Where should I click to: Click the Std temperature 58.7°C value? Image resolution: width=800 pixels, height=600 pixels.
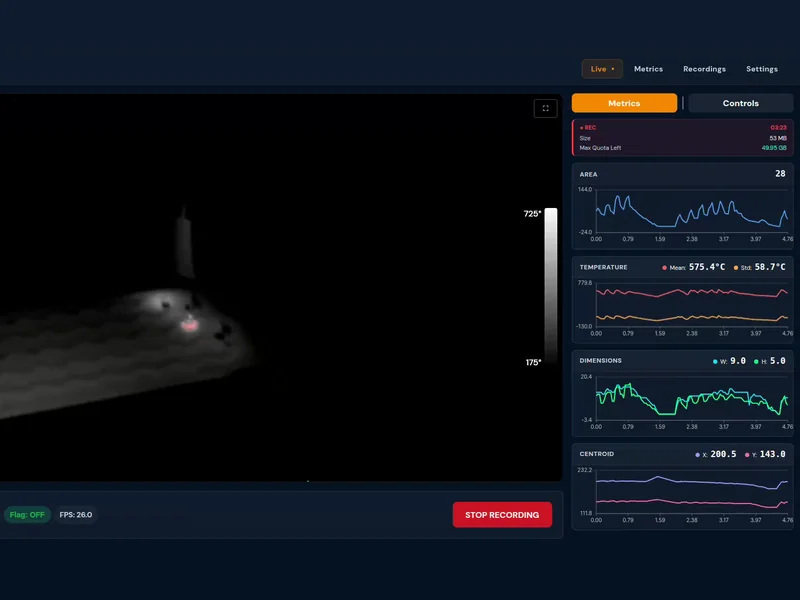pyautogui.click(x=770, y=267)
